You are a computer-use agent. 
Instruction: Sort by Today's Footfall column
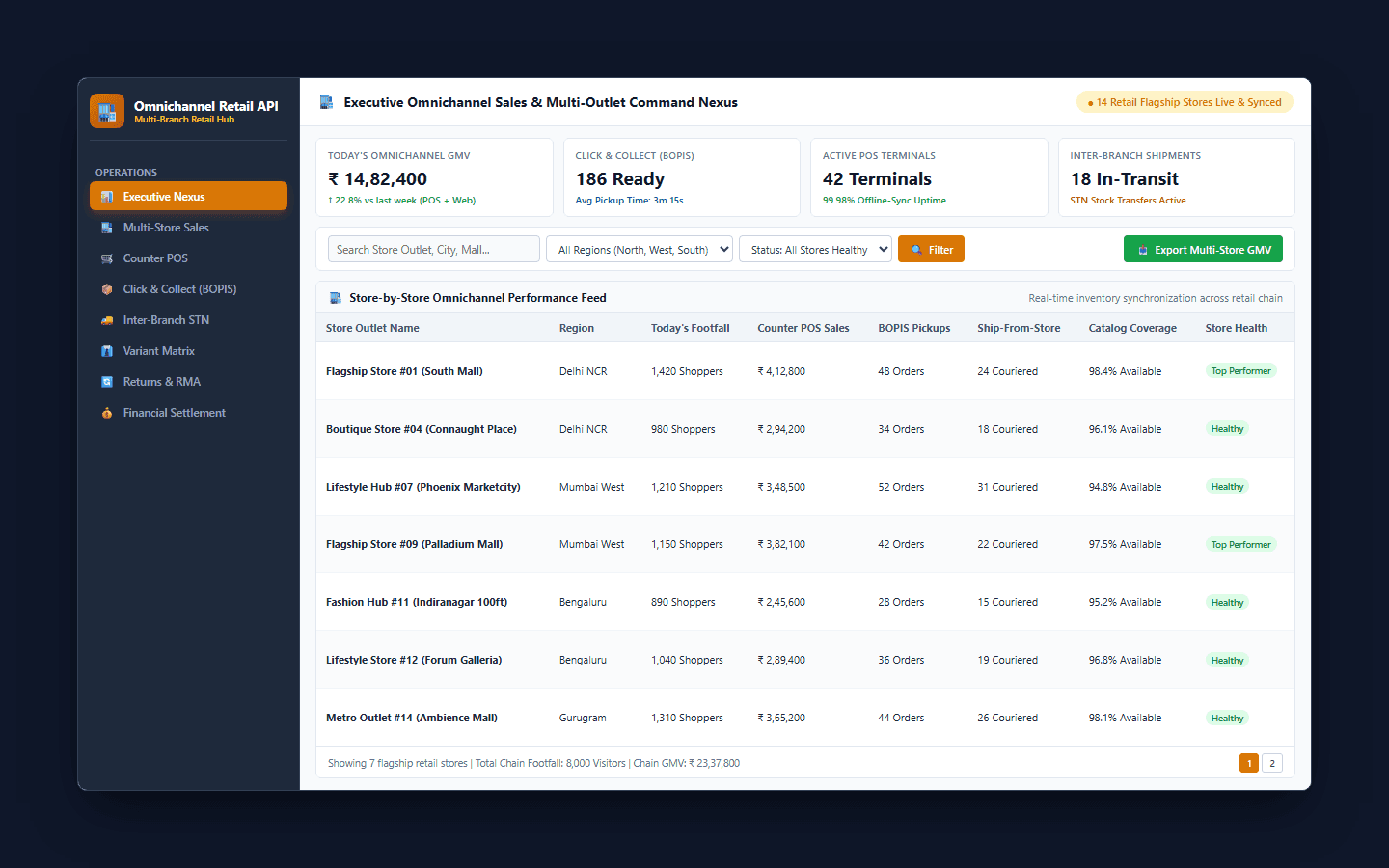(x=691, y=328)
